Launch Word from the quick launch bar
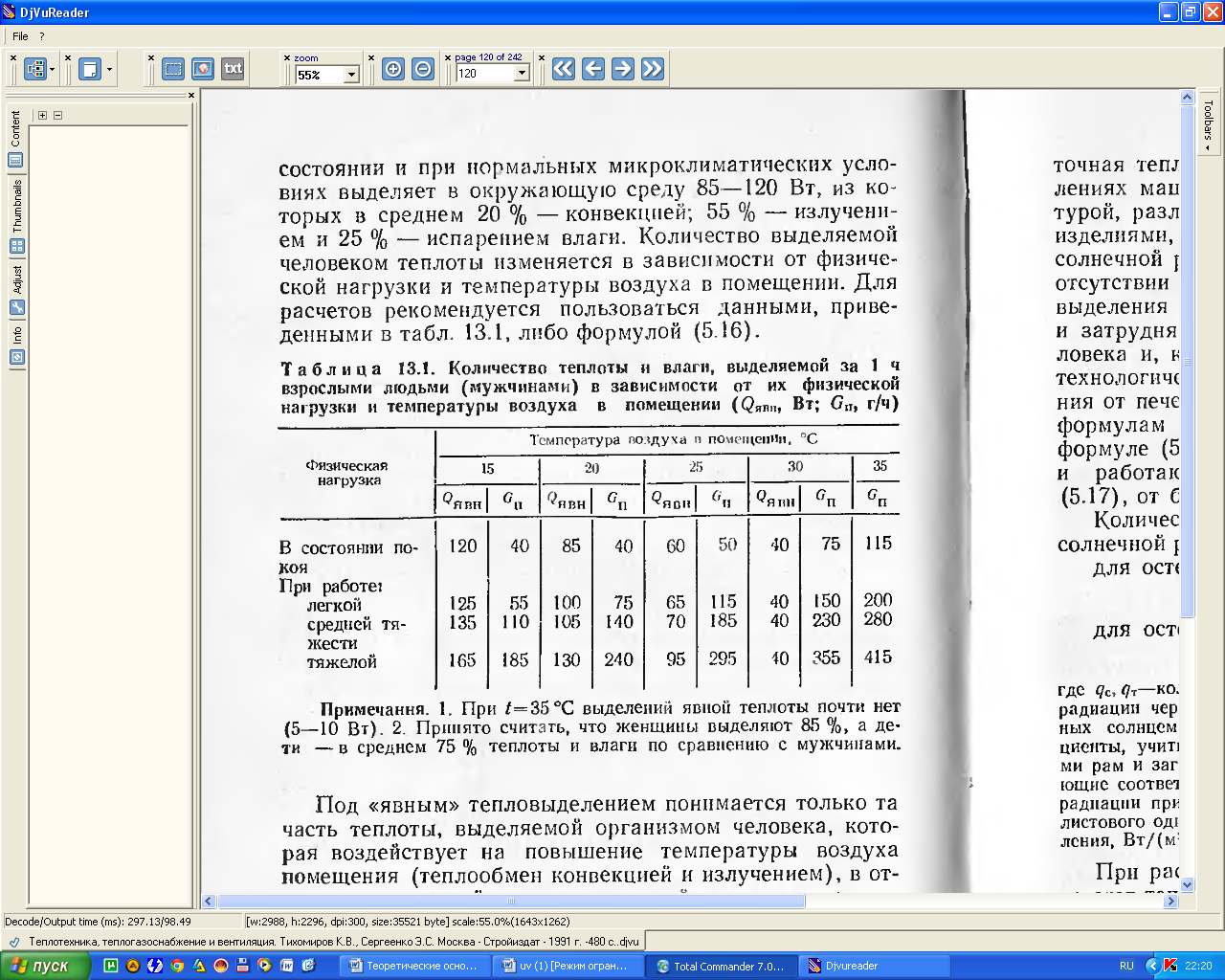The image size is (1225, 980). click(x=286, y=966)
